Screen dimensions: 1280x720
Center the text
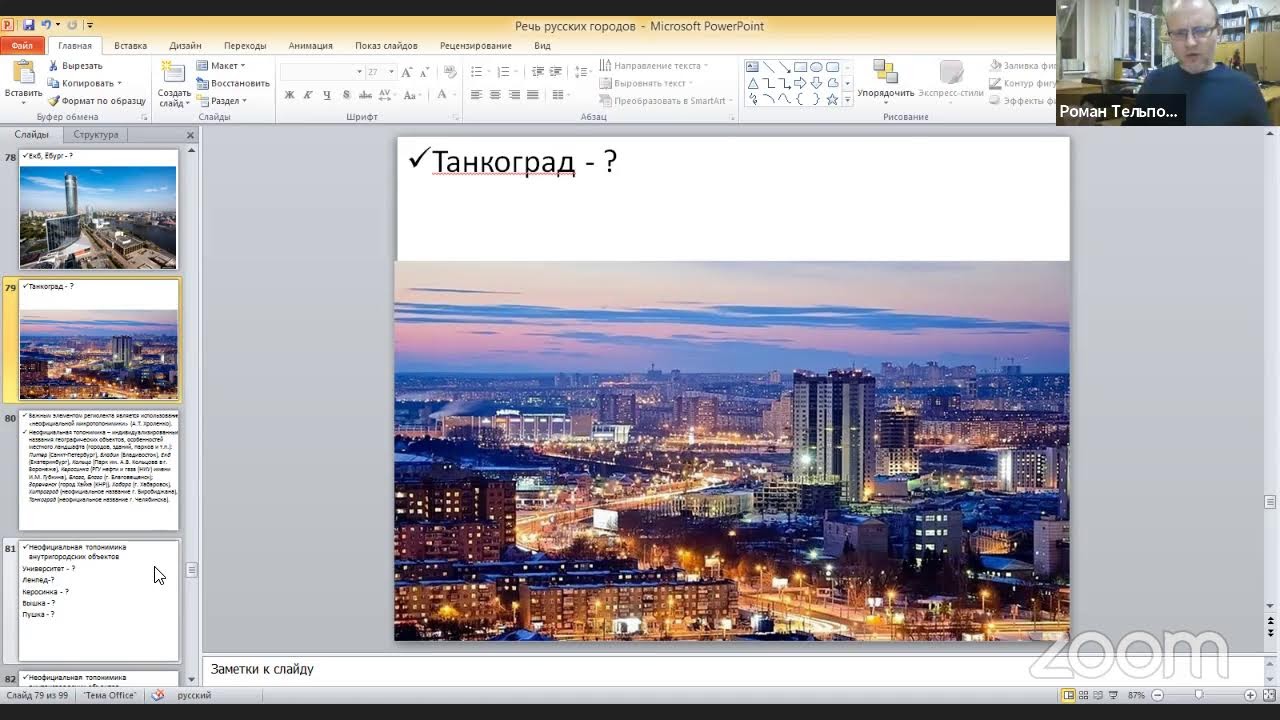[x=495, y=95]
